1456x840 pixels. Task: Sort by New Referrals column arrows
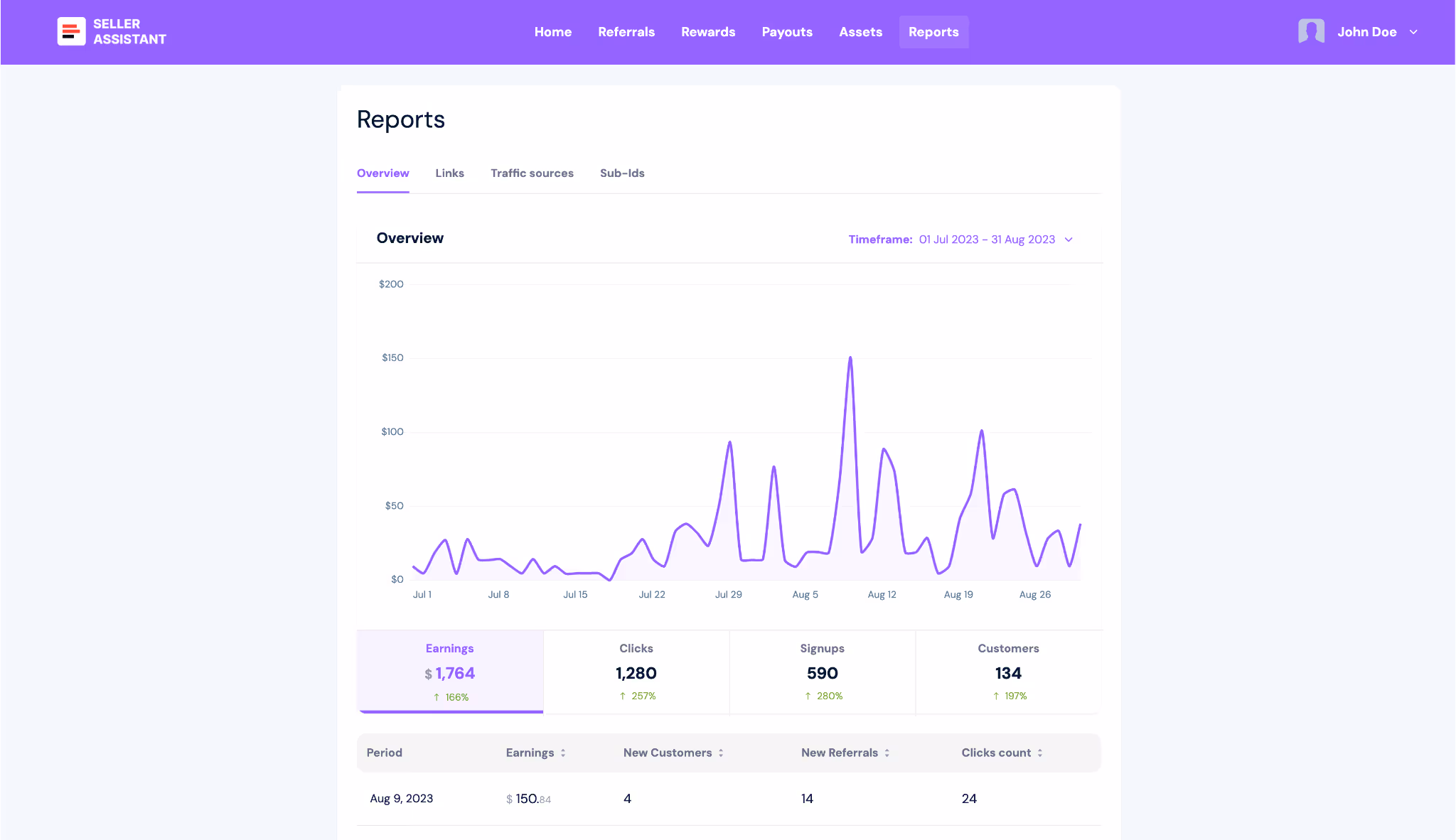click(887, 753)
